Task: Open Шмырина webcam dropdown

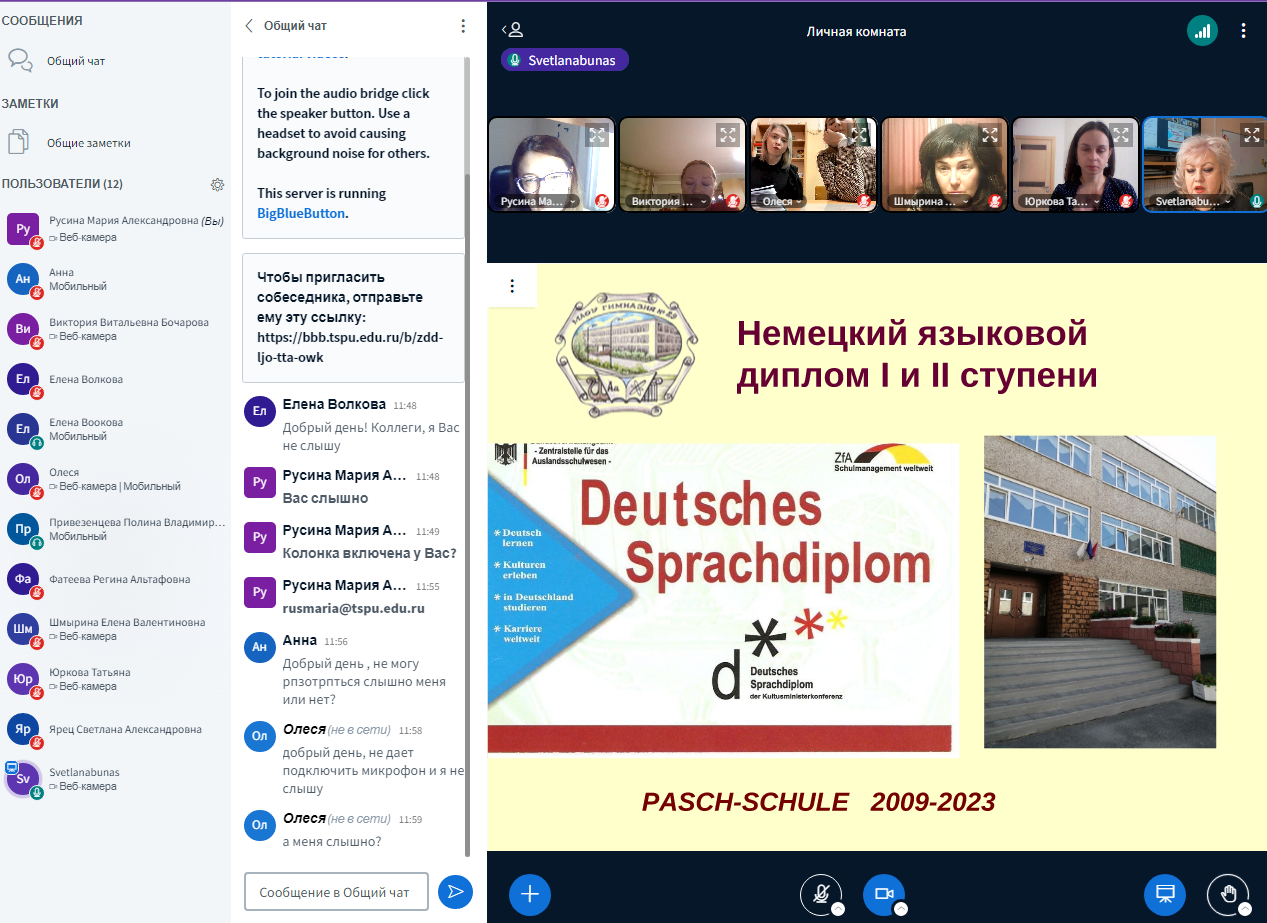Action: click(x=932, y=201)
